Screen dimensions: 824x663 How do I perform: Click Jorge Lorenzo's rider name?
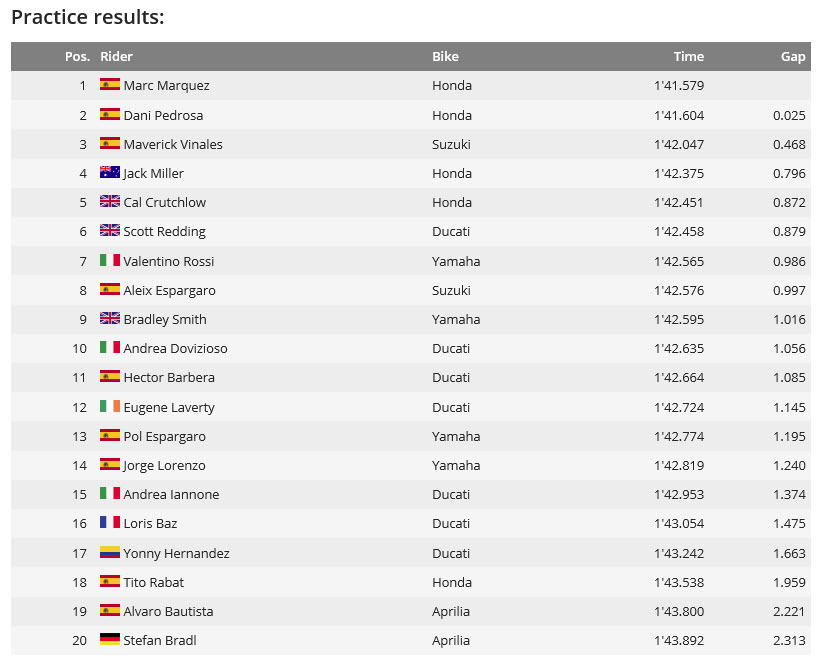click(x=164, y=465)
